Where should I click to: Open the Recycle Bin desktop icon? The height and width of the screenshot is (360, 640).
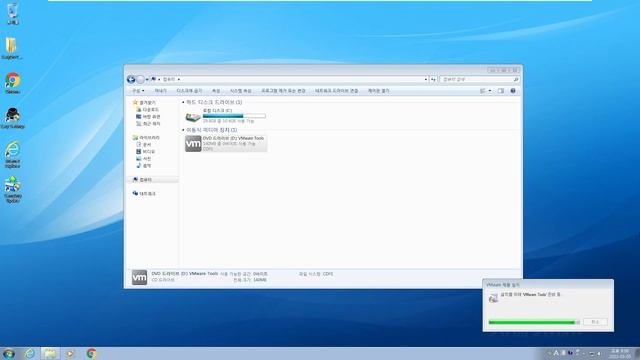(x=12, y=13)
